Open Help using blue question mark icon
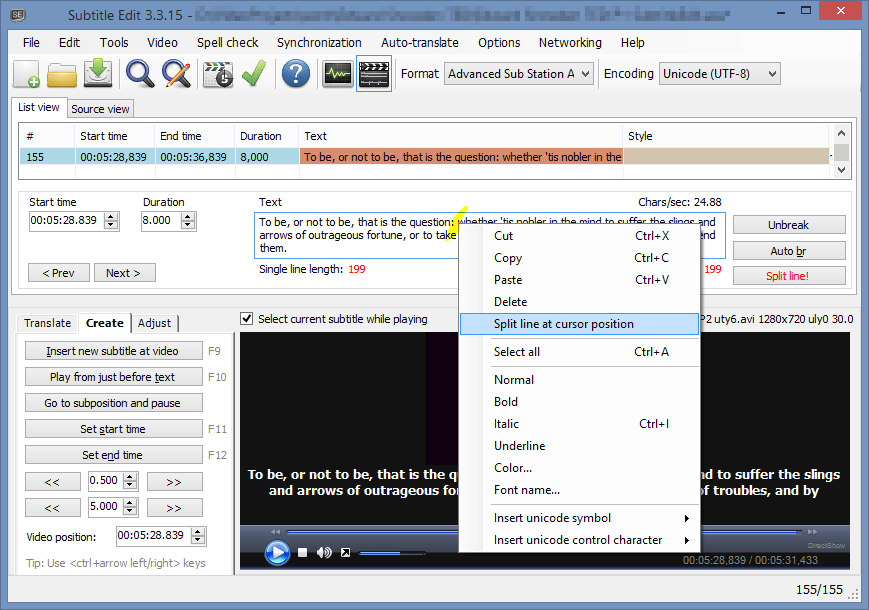The height and width of the screenshot is (610, 869). point(296,73)
